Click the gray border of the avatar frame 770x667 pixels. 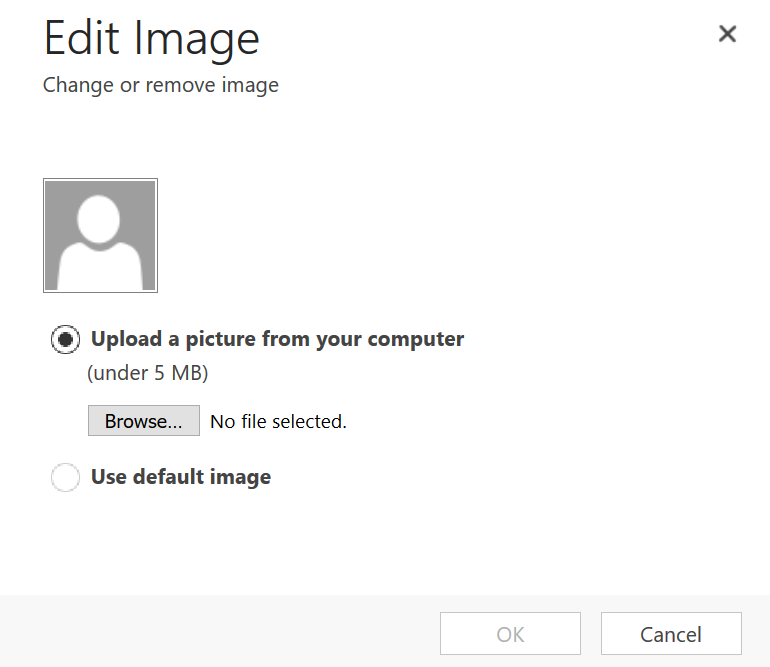(44, 236)
